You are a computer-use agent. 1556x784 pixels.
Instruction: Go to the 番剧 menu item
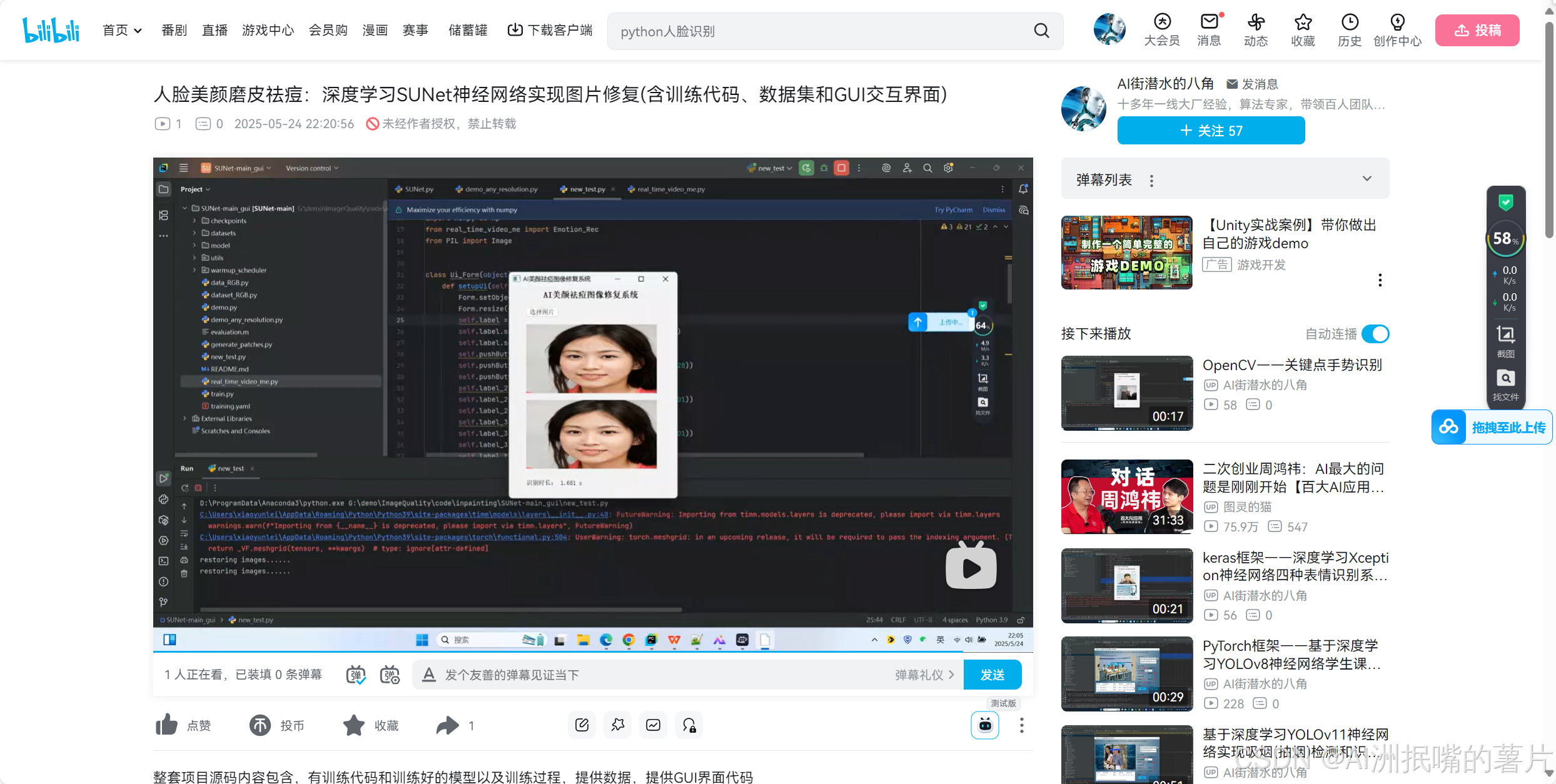[174, 30]
